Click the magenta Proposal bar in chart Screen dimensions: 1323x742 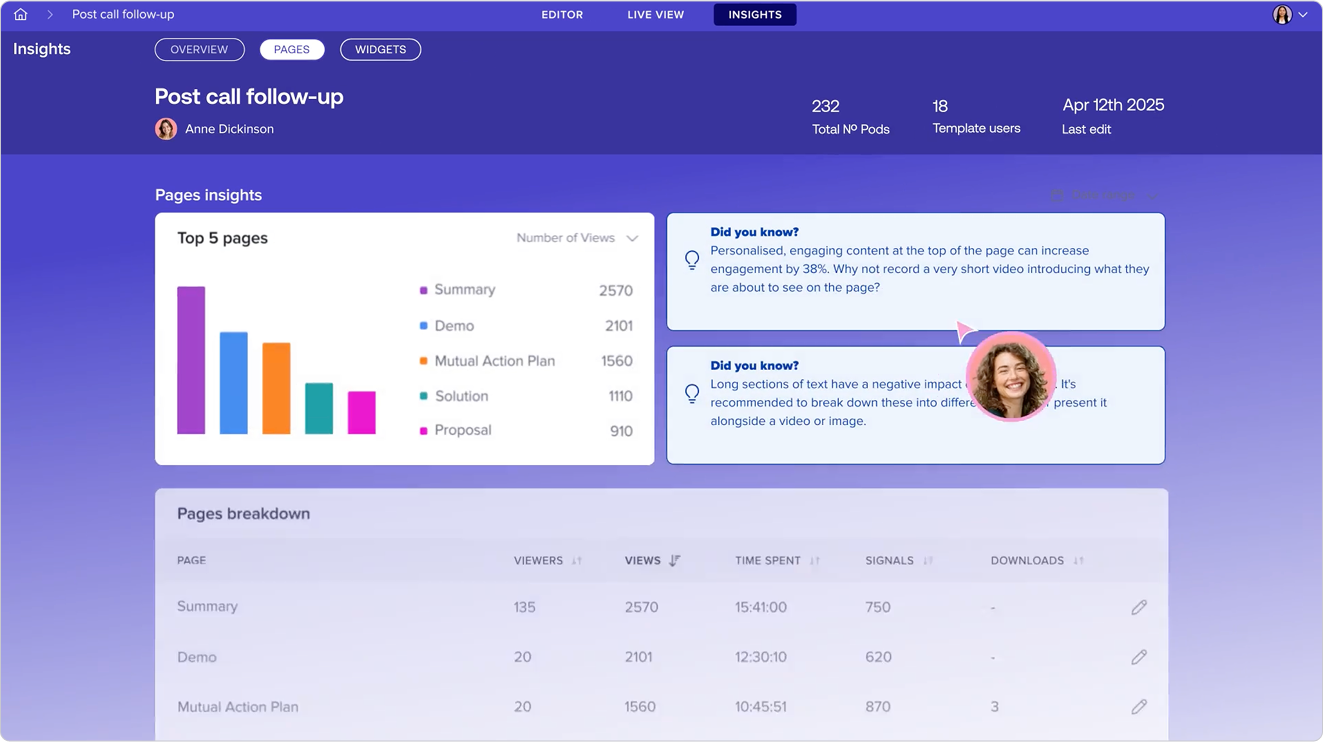362,412
